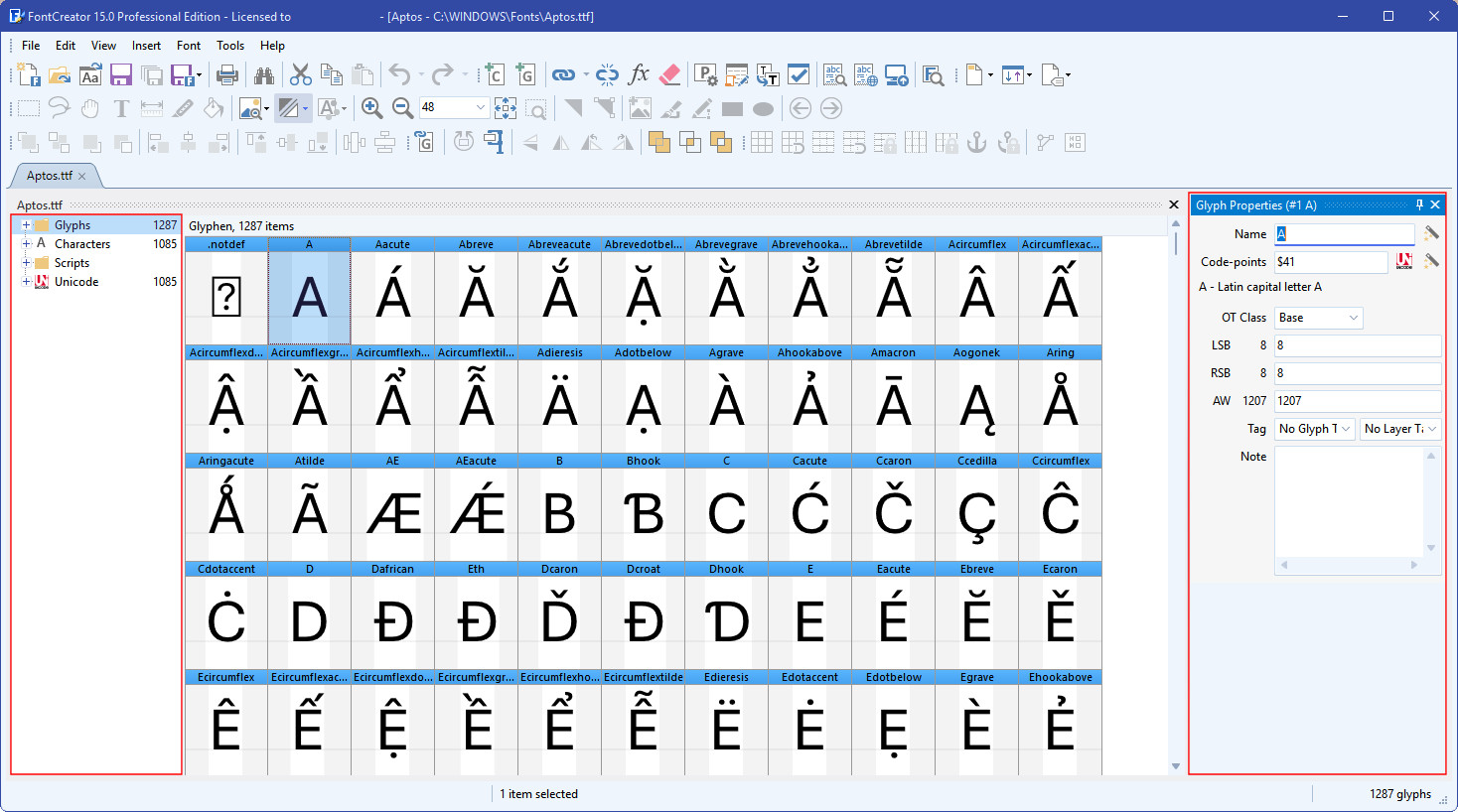This screenshot has height=812, width=1458.
Task: Undo last action with Undo arrow
Action: click(399, 74)
